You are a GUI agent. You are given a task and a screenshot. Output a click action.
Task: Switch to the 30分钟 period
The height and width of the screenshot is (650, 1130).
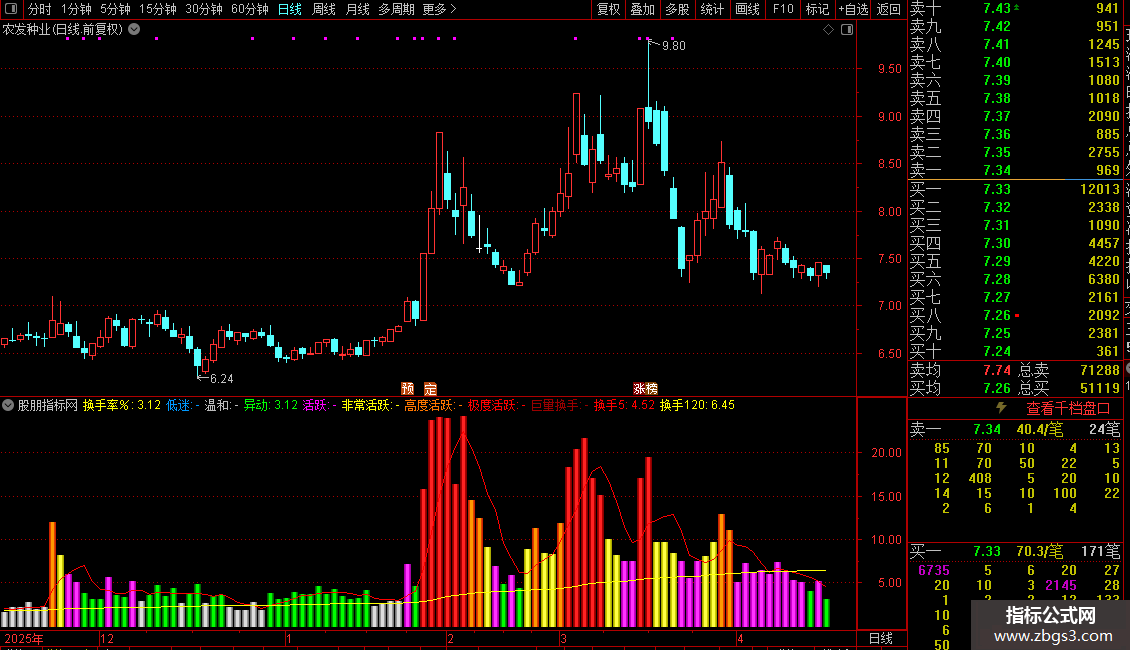pos(204,9)
